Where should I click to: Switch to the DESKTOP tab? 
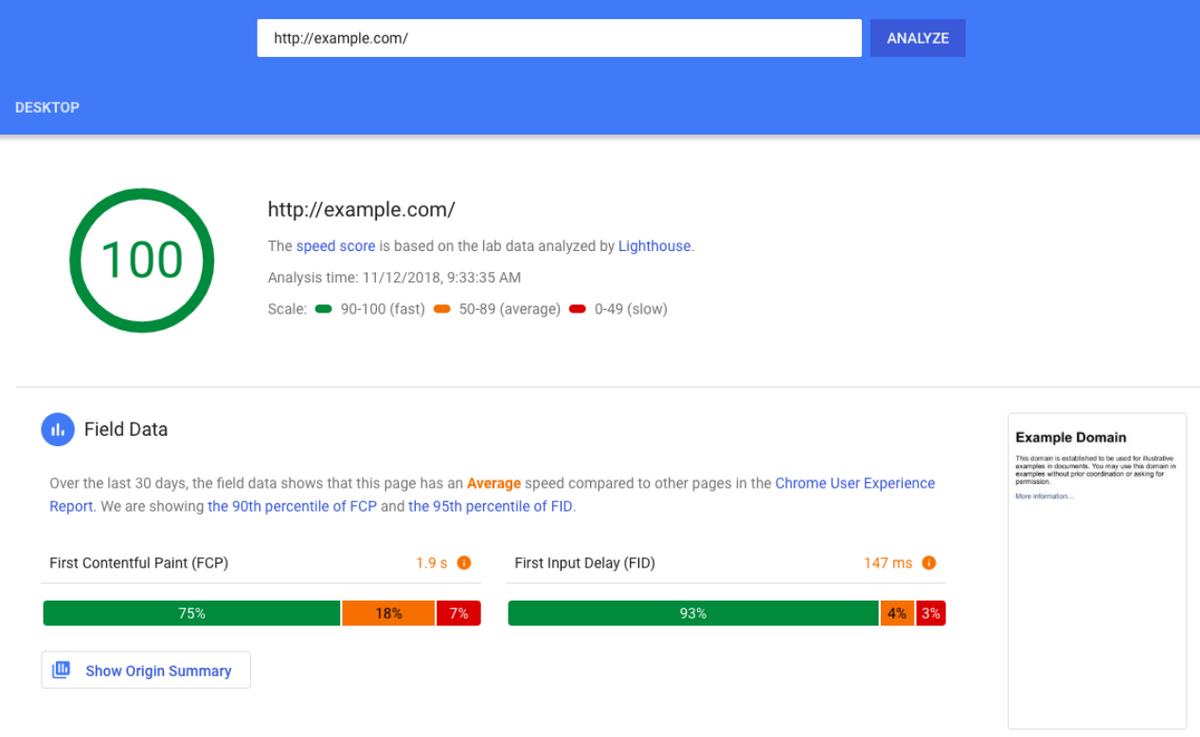(47, 107)
